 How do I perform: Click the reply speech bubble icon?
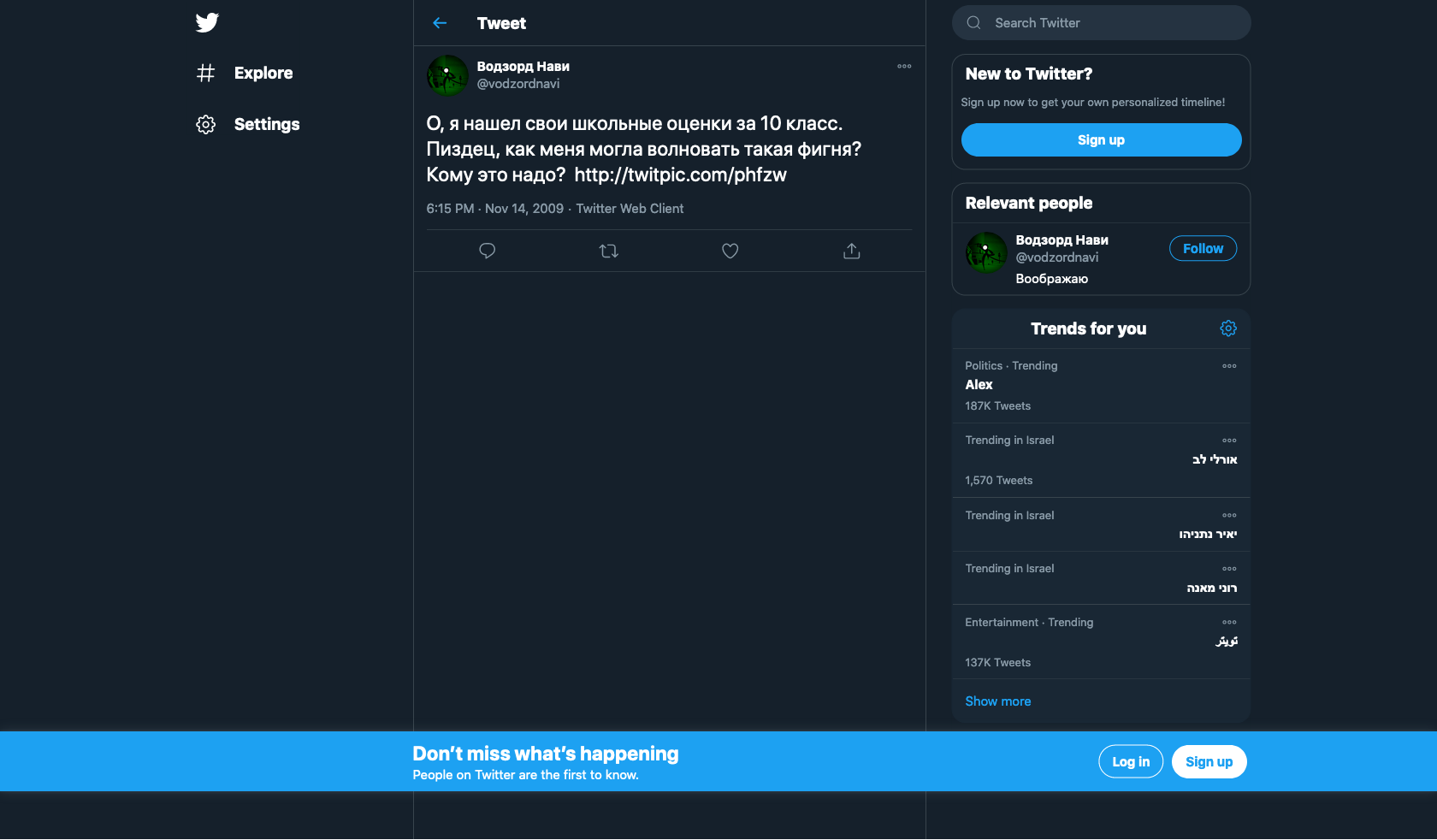coord(488,251)
